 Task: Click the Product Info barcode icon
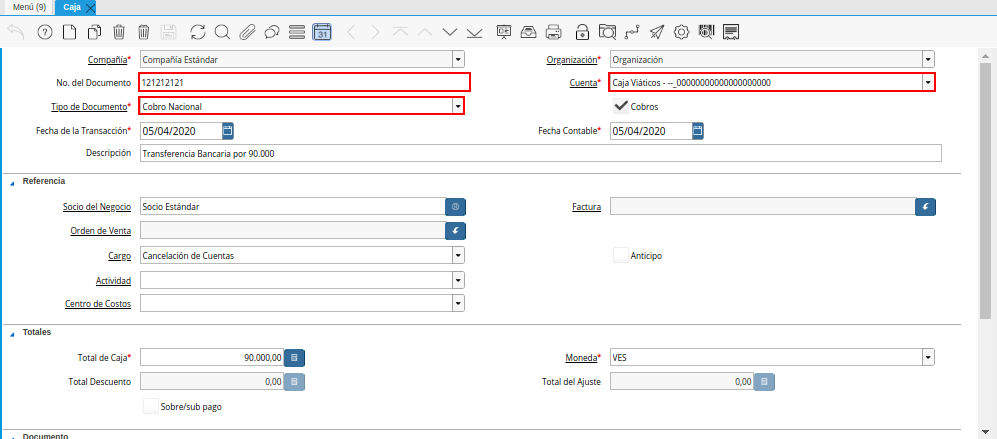(x=706, y=32)
